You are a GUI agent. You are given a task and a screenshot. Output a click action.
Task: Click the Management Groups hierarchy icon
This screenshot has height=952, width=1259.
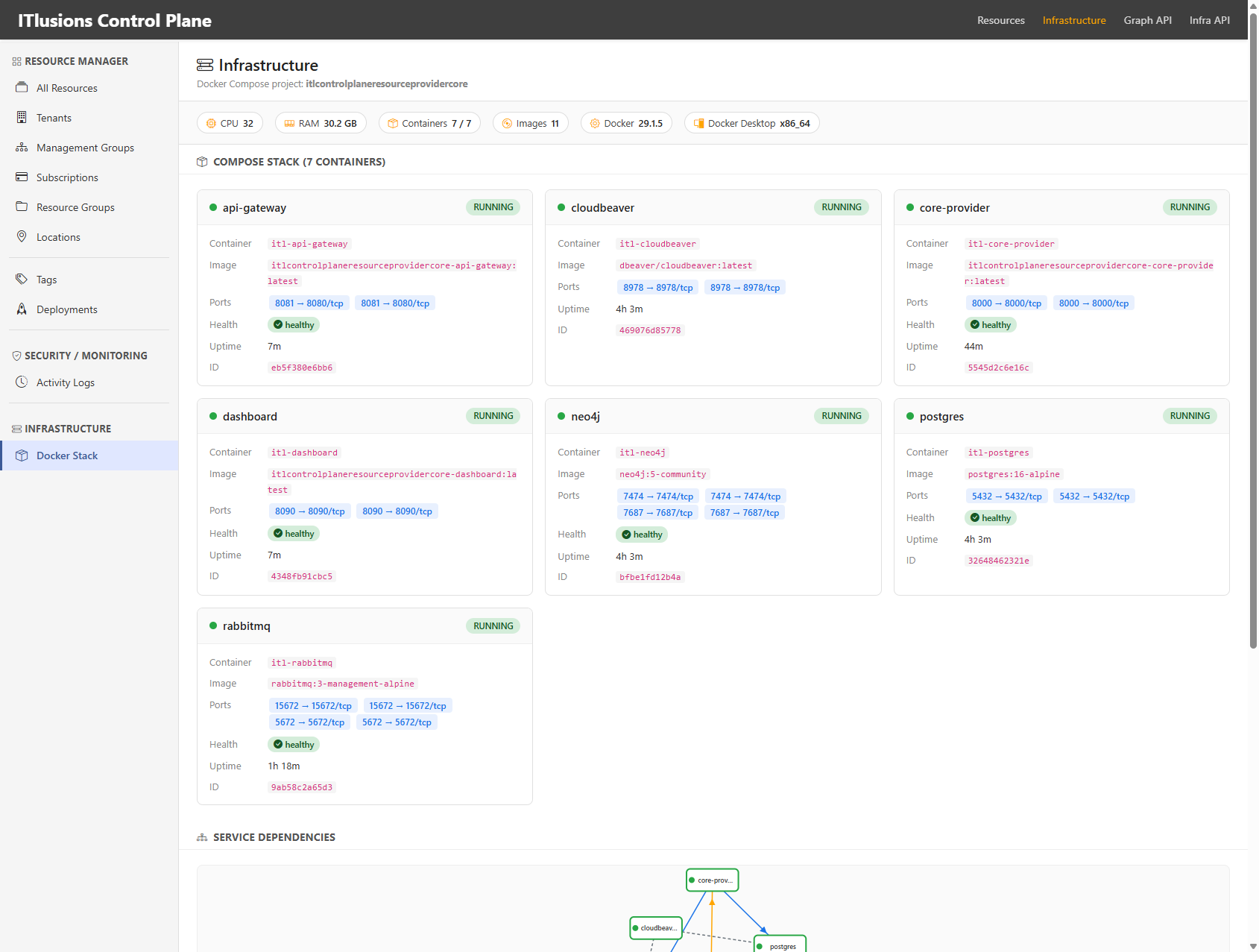[22, 148]
